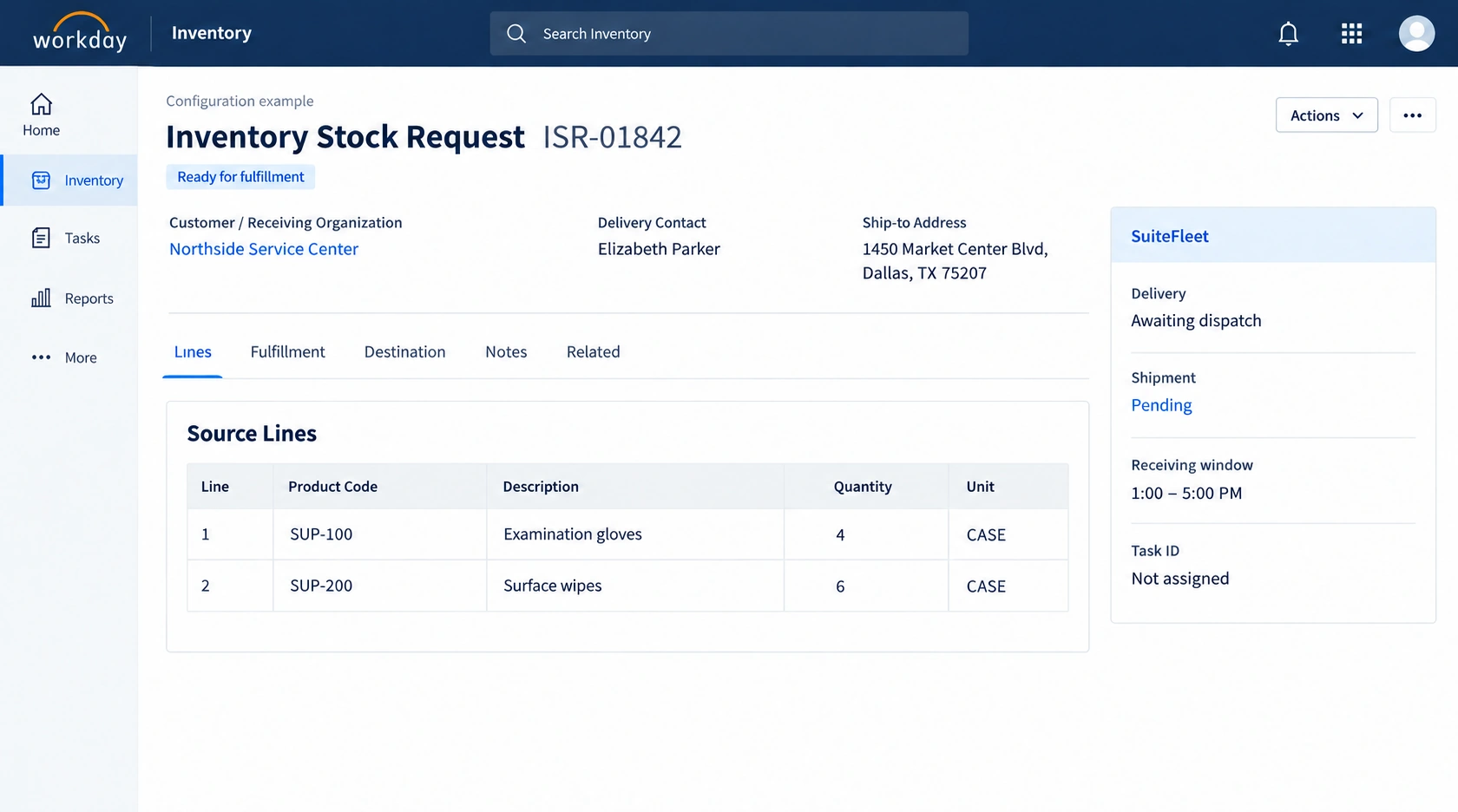Open the user profile avatar
Screen dimensions: 1458x812
pos(1416,34)
